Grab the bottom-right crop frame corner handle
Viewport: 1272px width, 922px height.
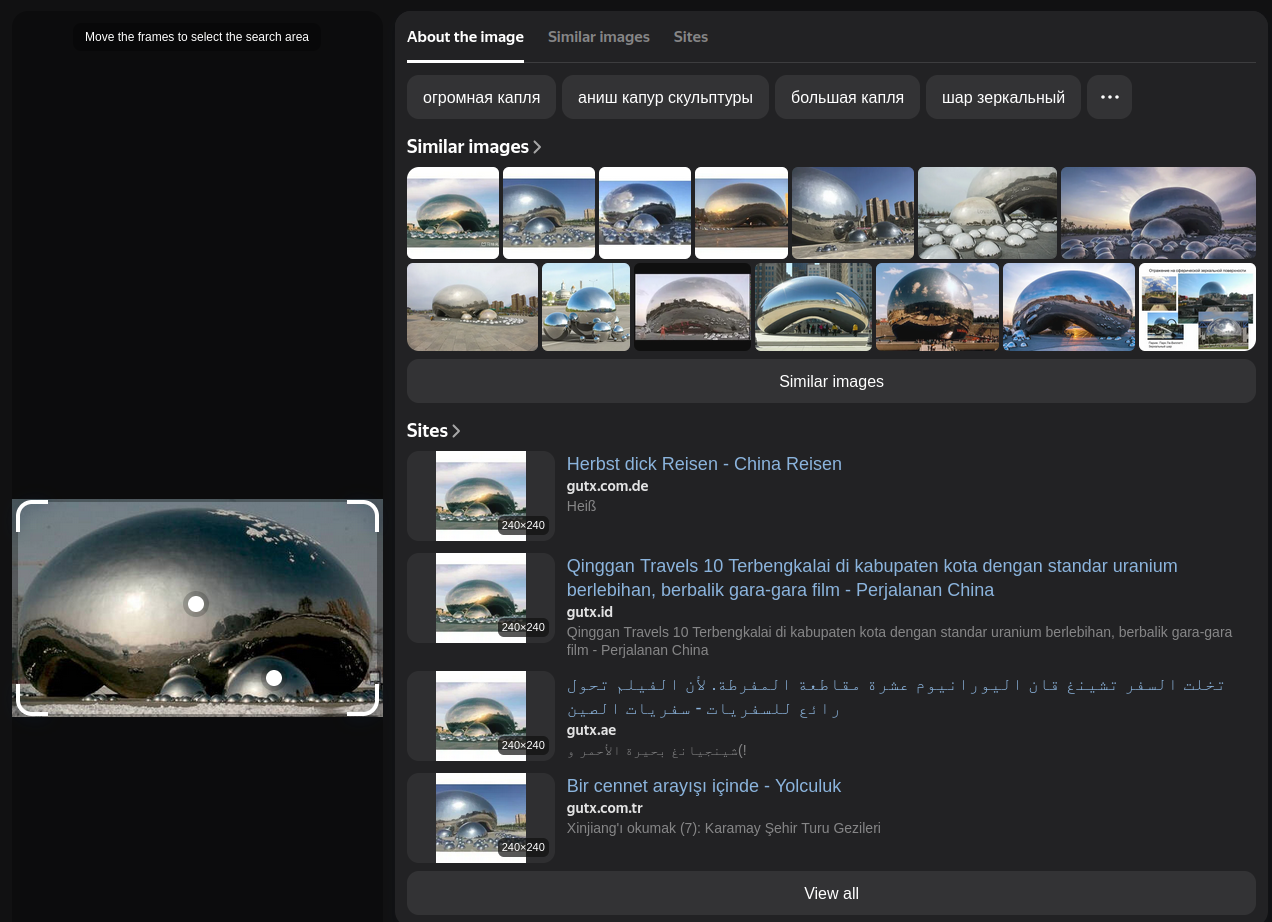[x=363, y=700]
